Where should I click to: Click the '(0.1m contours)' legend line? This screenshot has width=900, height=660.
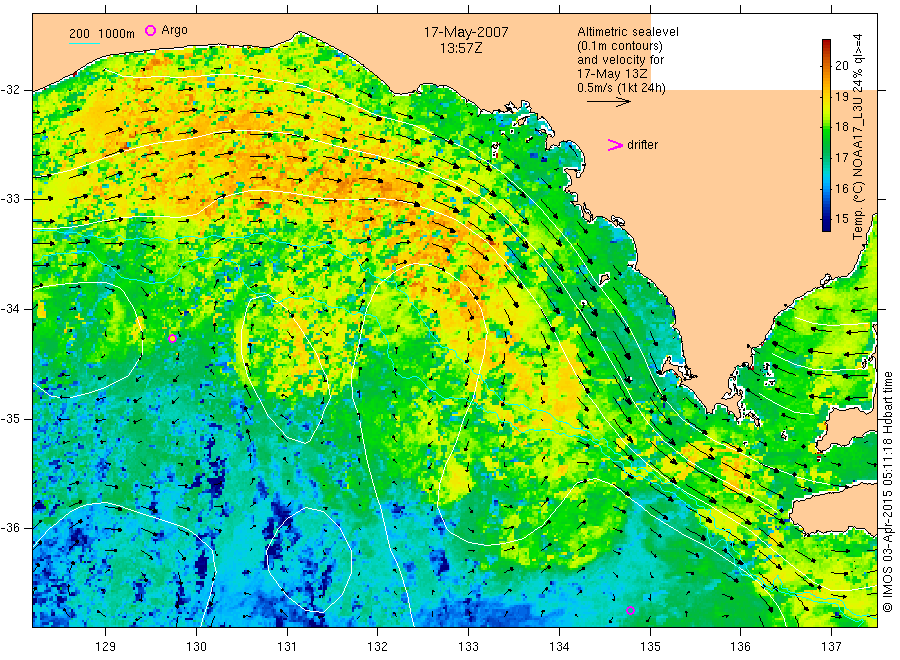pyautogui.click(x=620, y=46)
